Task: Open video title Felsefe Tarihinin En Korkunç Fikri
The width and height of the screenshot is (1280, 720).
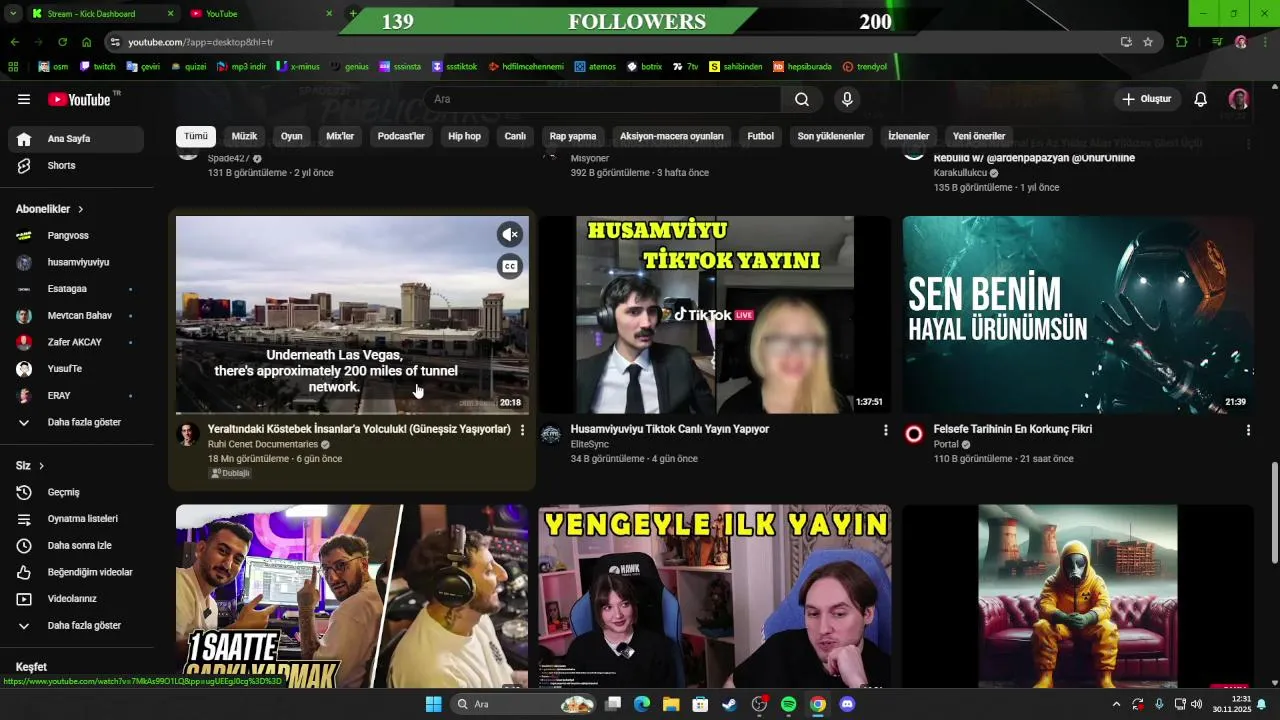Action: [x=1013, y=429]
